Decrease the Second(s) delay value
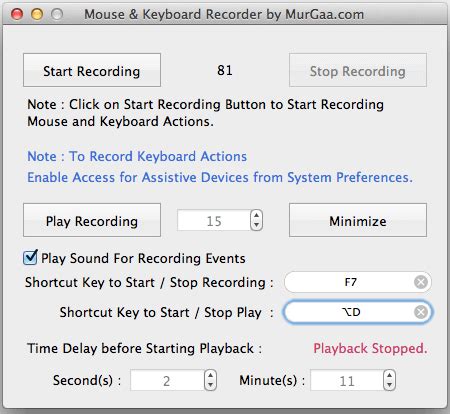Viewport: 450px width, 414px height. click(210, 385)
